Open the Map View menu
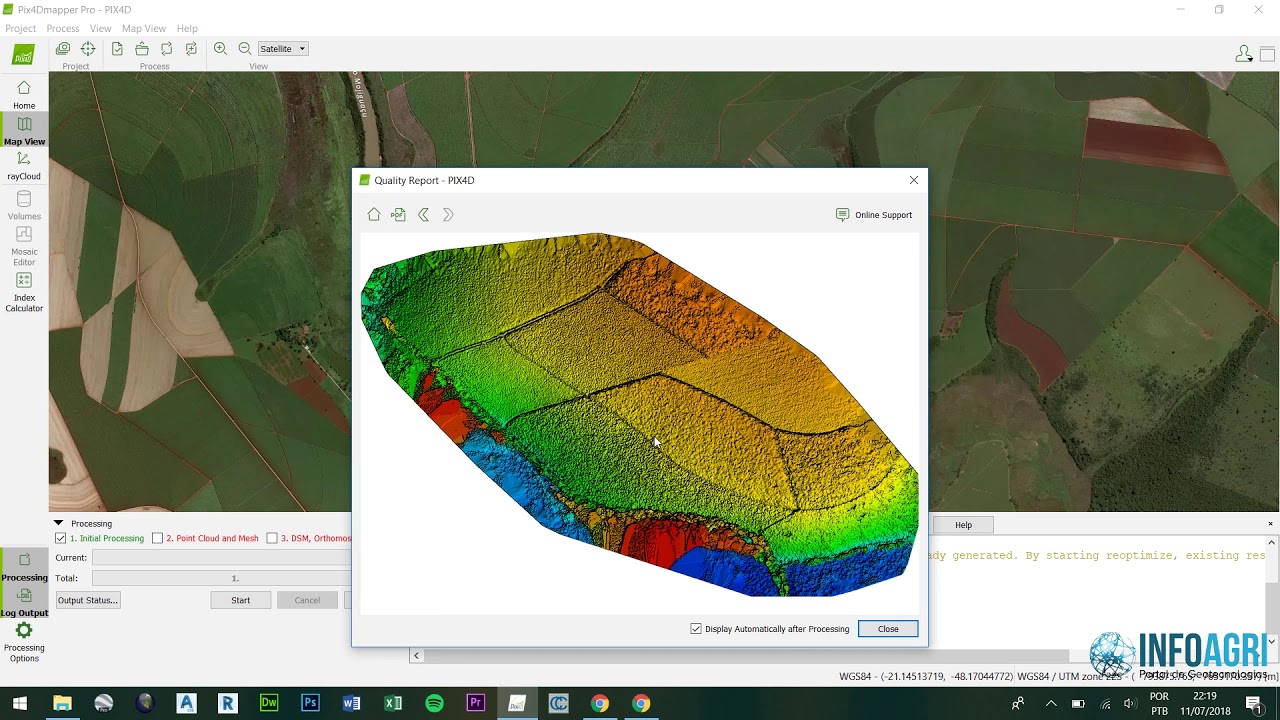 [144, 28]
